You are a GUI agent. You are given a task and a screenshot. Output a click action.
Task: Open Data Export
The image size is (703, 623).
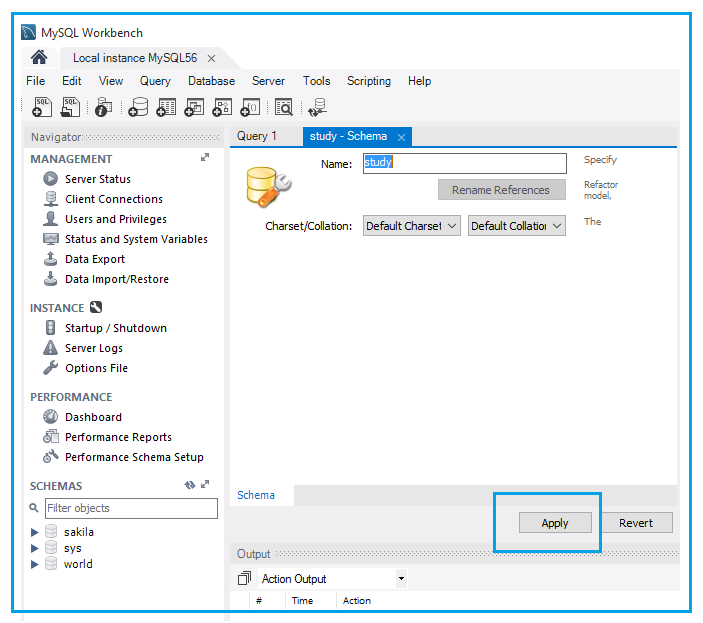tap(95, 259)
